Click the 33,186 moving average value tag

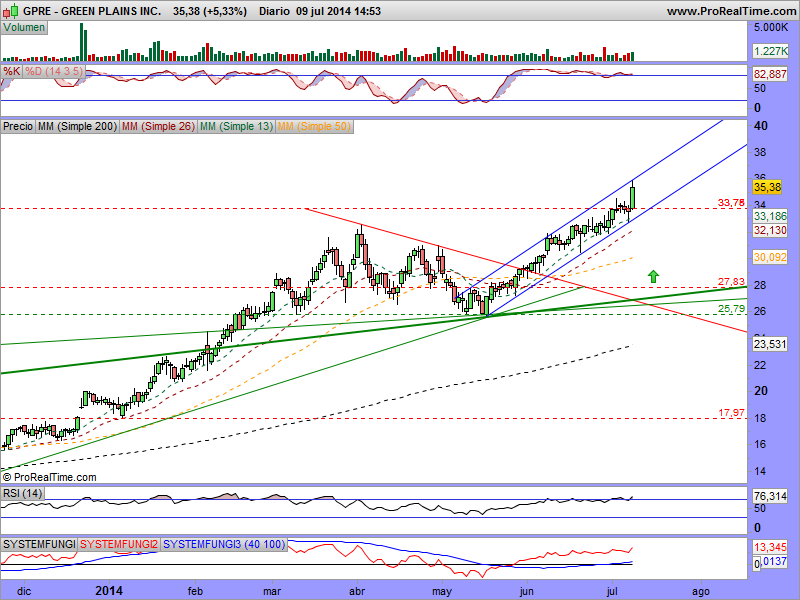pos(770,216)
